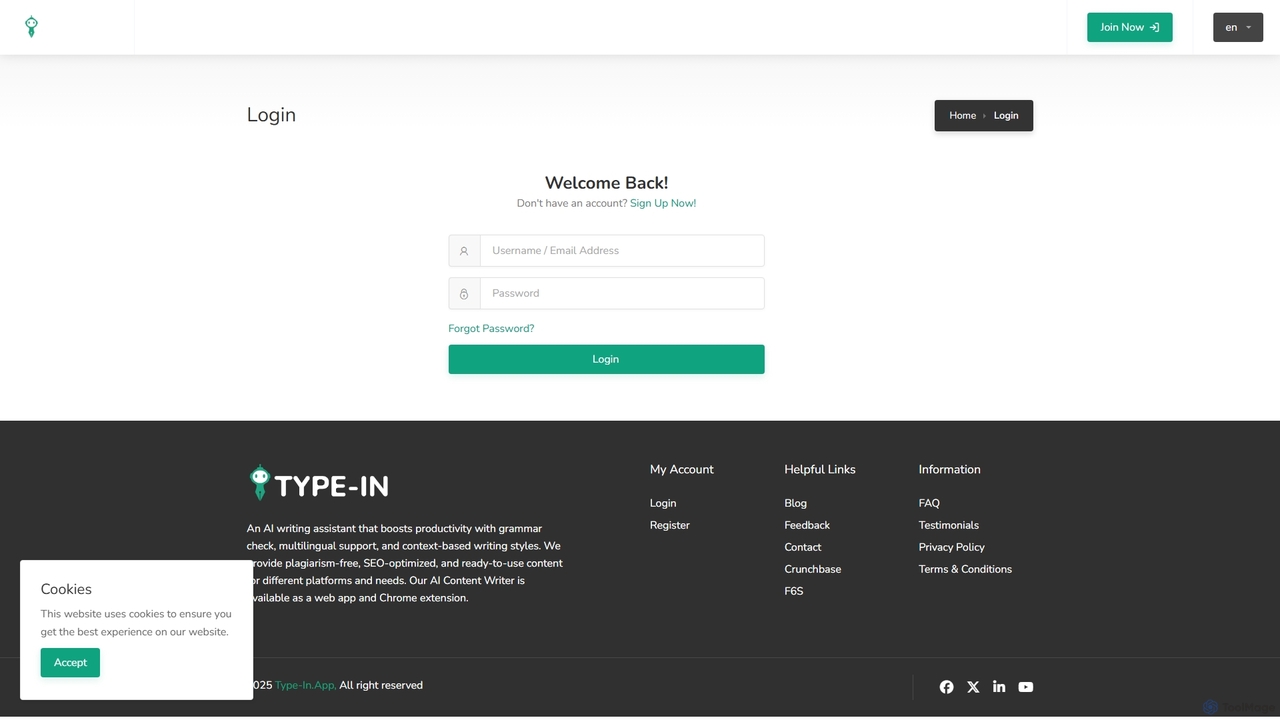This screenshot has width=1280, height=720.
Task: Click the Welcome Back! heading
Action: [x=606, y=182]
